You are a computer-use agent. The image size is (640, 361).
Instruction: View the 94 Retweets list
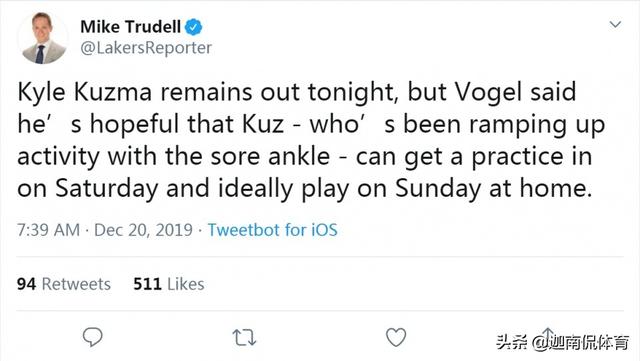[64, 284]
